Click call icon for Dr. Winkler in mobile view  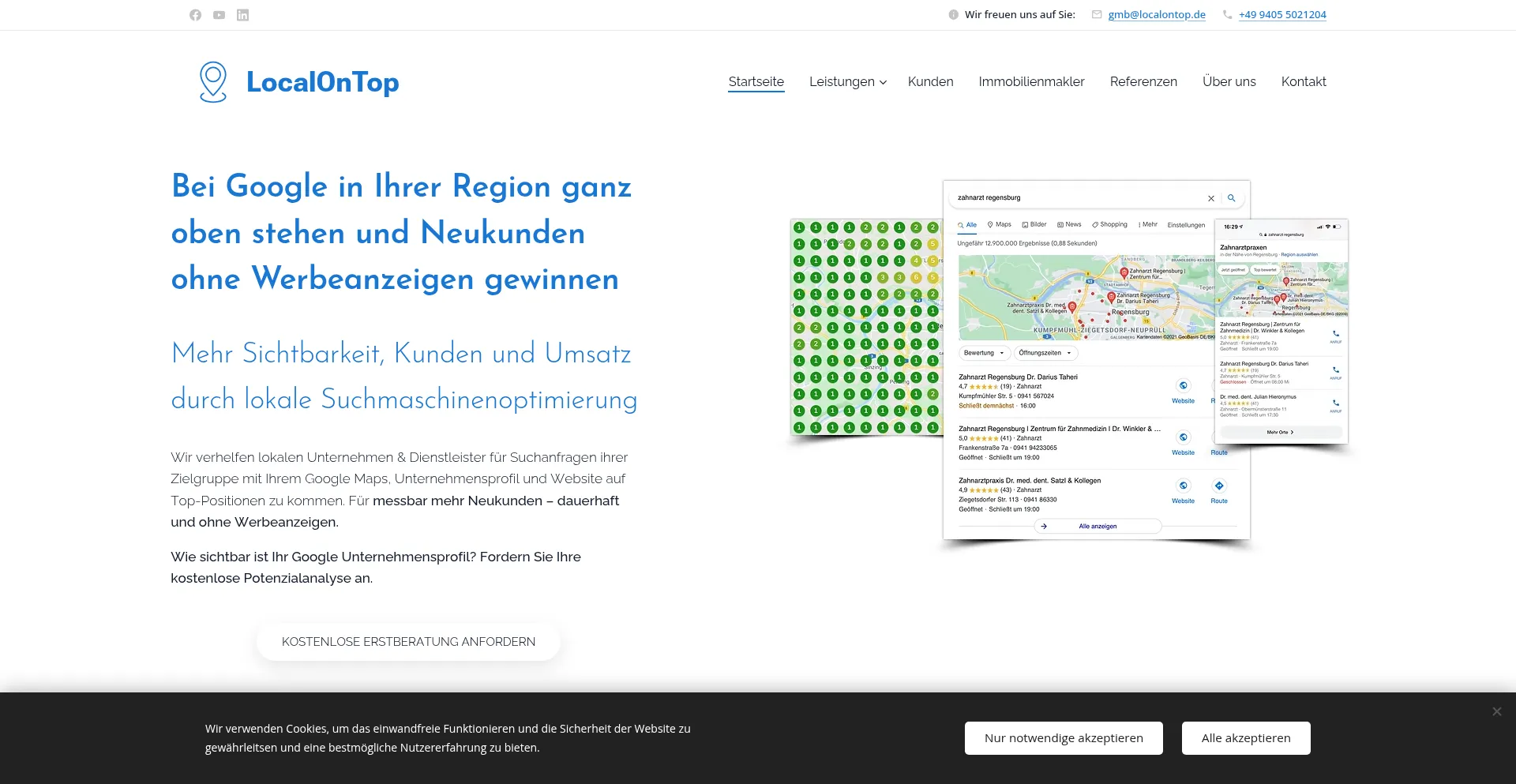coord(1335,334)
